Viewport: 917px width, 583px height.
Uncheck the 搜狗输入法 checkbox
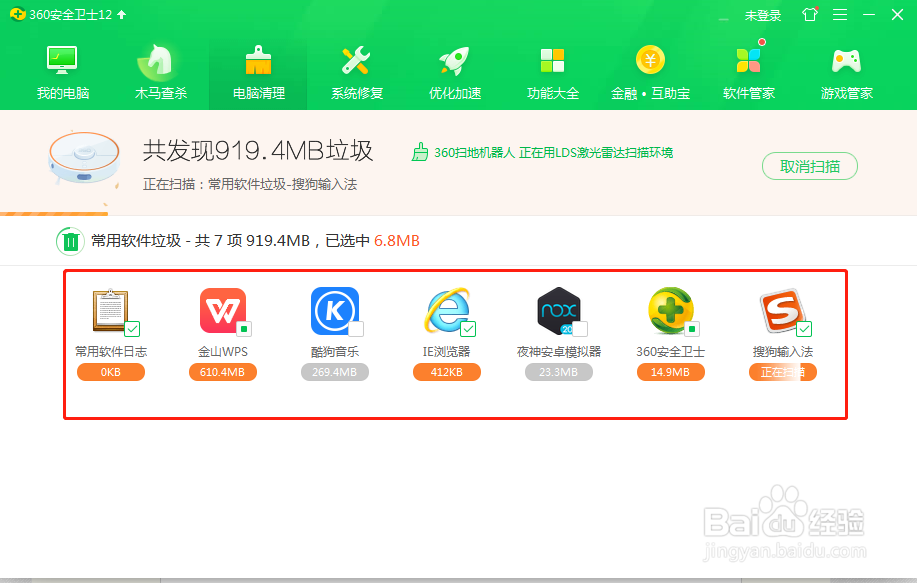click(804, 329)
